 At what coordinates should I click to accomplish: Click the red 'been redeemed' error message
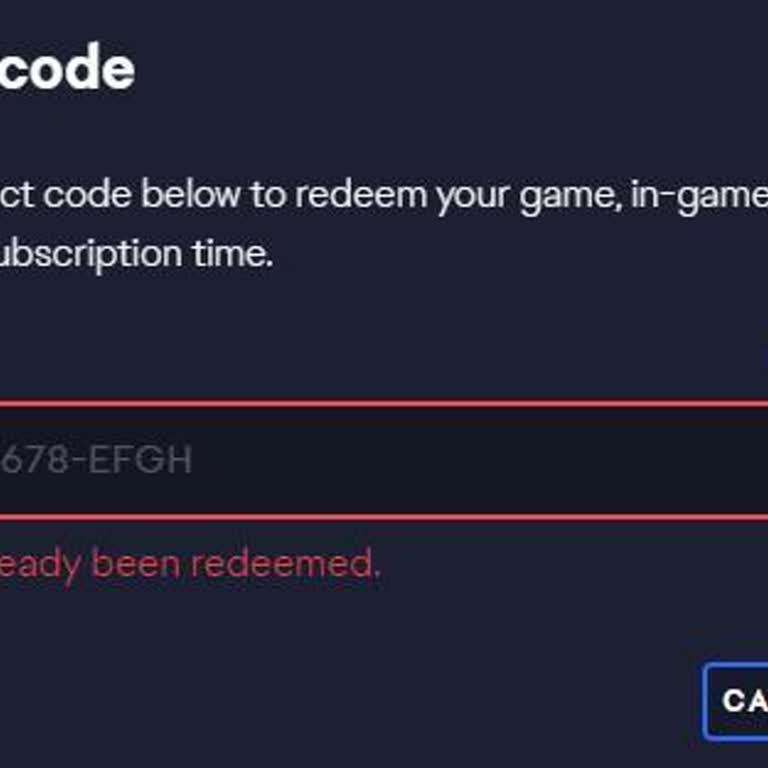[x=190, y=565]
